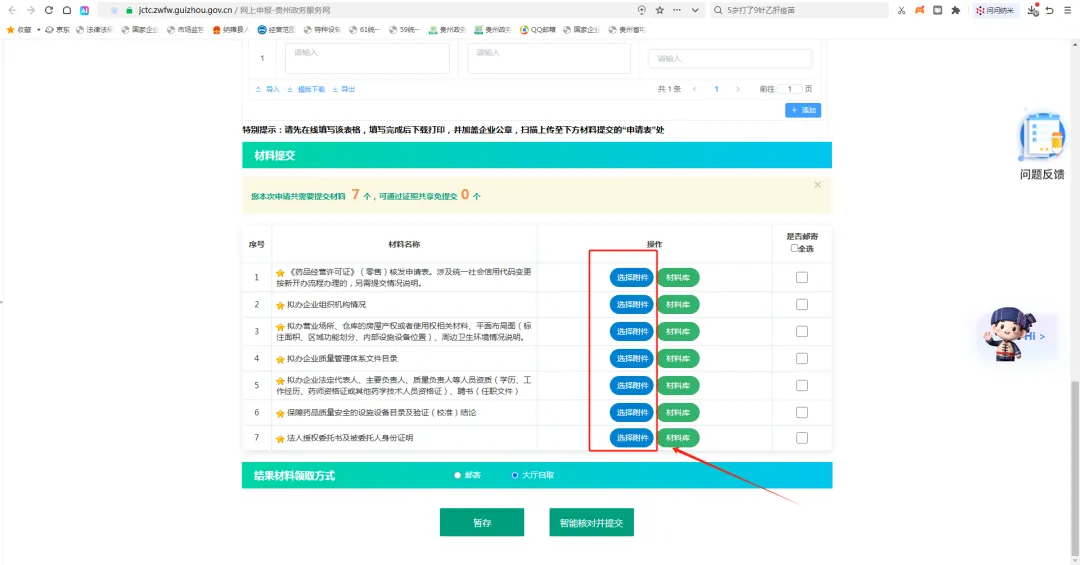Click the 智能核对并提交 button
Image resolution: width=1080 pixels, height=565 pixels.
click(591, 522)
